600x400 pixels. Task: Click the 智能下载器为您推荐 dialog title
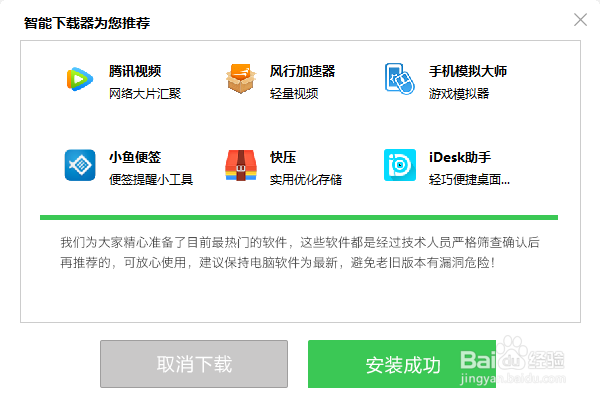pyautogui.click(x=87, y=23)
